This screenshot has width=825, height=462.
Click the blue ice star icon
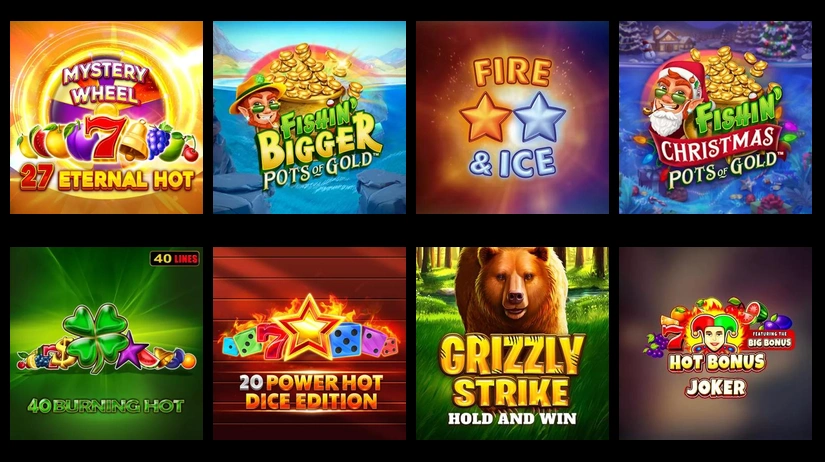coord(540,118)
